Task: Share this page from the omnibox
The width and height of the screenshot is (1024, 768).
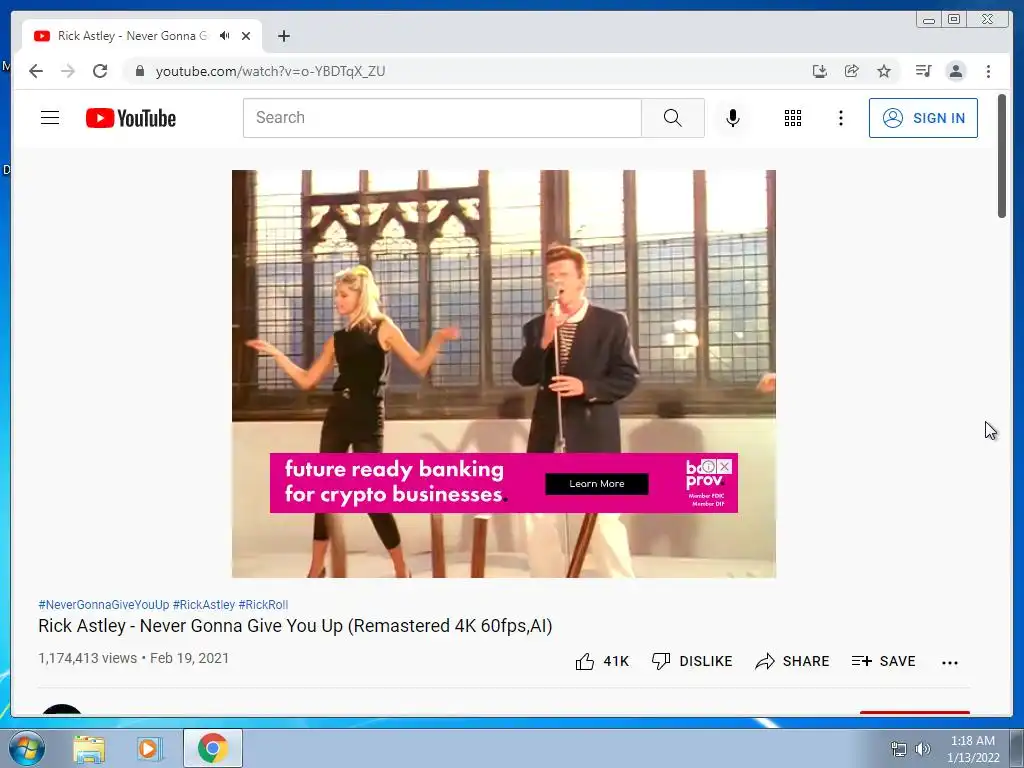Action: pyautogui.click(x=852, y=71)
